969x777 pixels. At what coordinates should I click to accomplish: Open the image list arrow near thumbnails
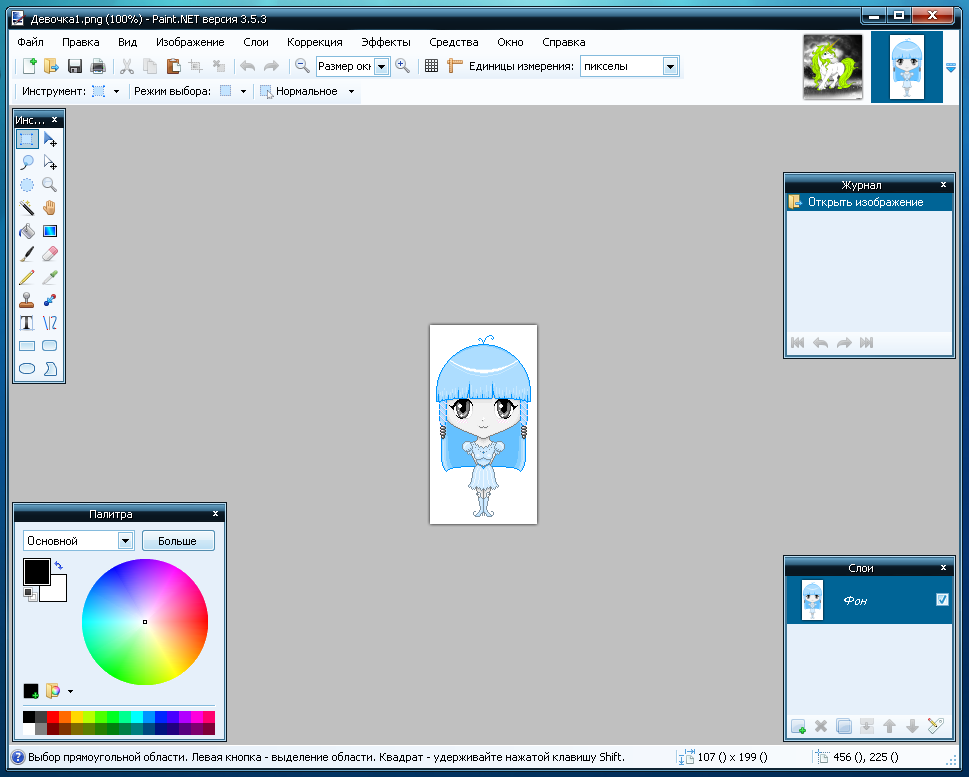(x=950, y=68)
